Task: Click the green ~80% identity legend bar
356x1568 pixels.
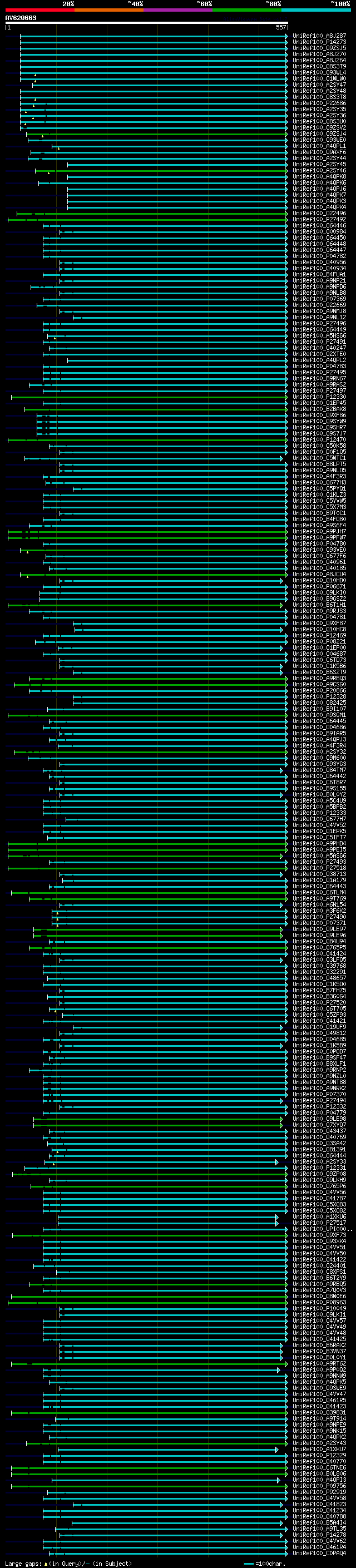Action: [247, 10]
